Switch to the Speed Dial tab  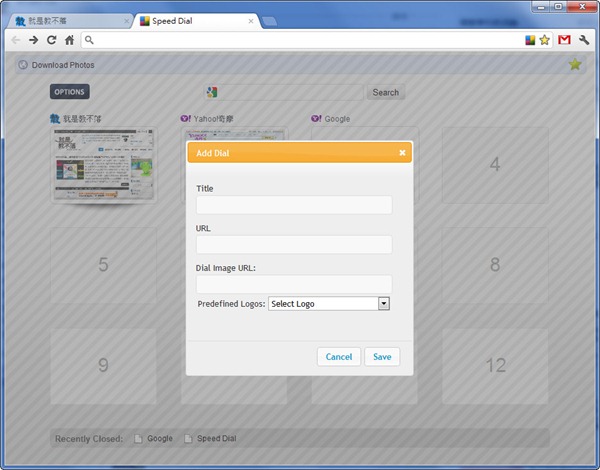tap(197, 21)
